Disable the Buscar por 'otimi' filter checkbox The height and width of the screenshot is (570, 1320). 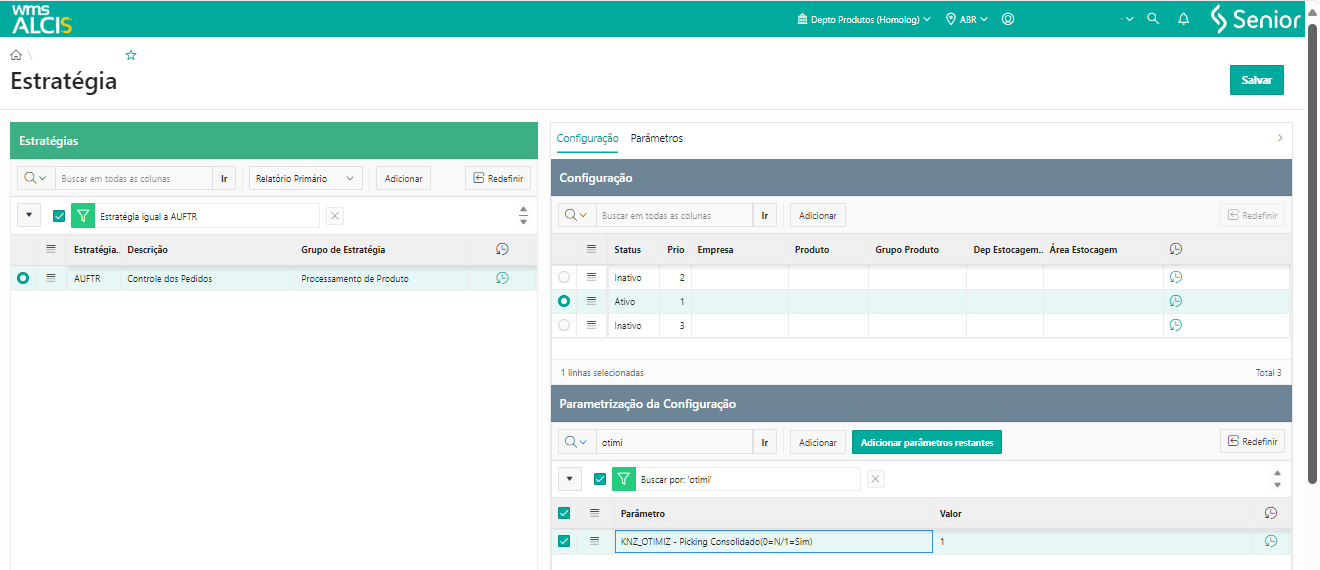[x=600, y=479]
